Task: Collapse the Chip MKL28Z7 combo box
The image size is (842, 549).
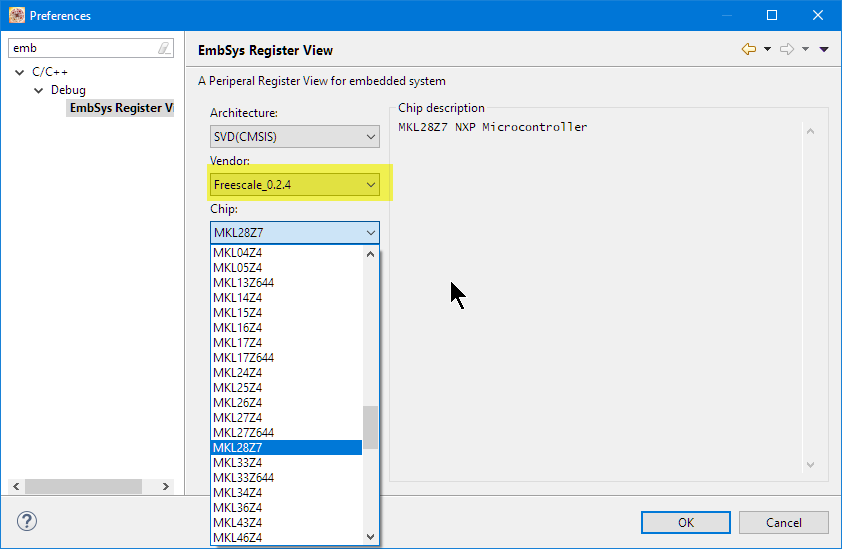Action: [294, 233]
